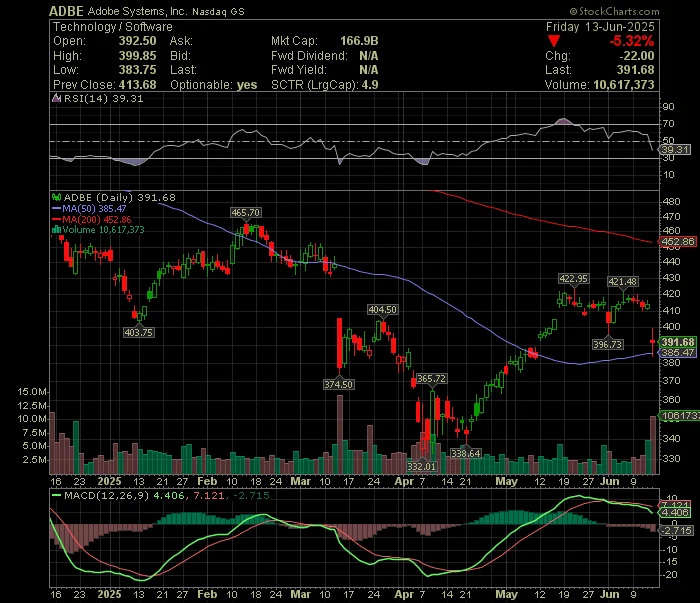700x603 pixels.
Task: Click the 'Nasdaq GS' exchange label
Action: (x=218, y=12)
